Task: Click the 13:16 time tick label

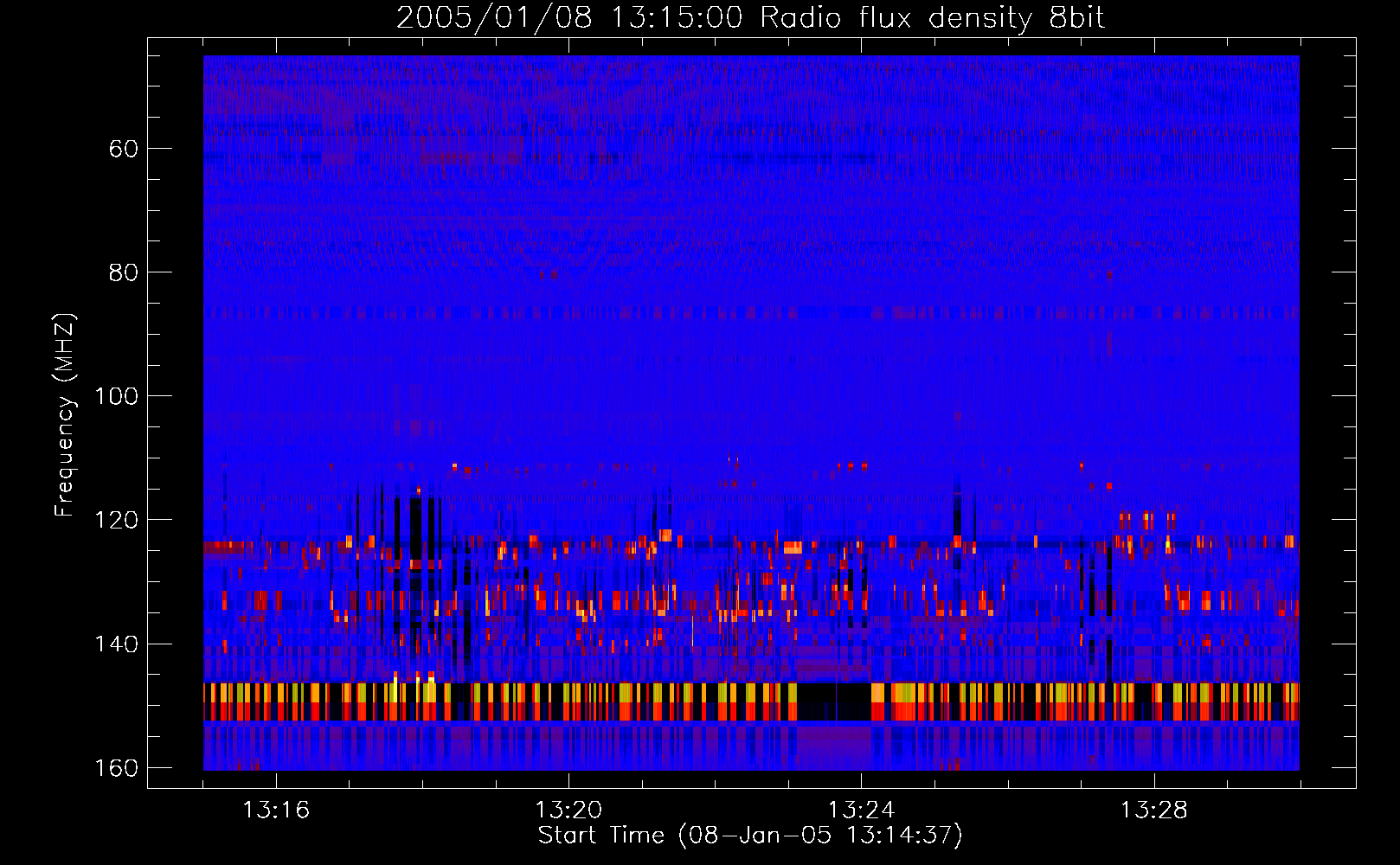Action: [276, 811]
